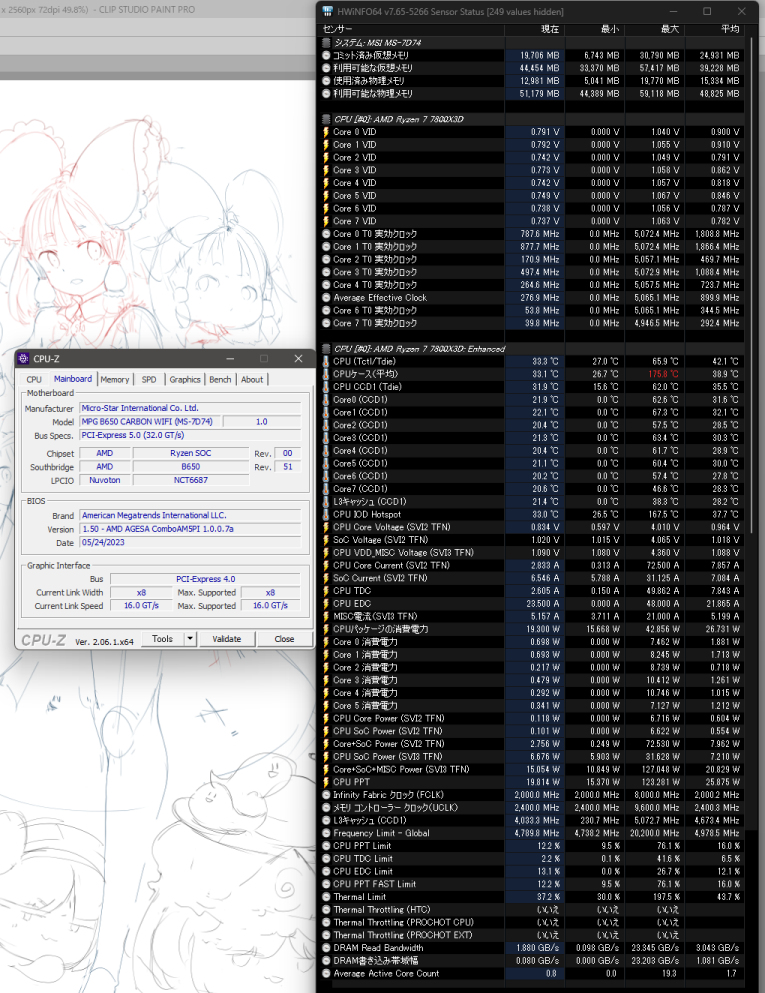Select the CPU SoC Power (SVI3 TFN) row
This screenshot has width=765, height=993.
pyautogui.click(x=532, y=757)
